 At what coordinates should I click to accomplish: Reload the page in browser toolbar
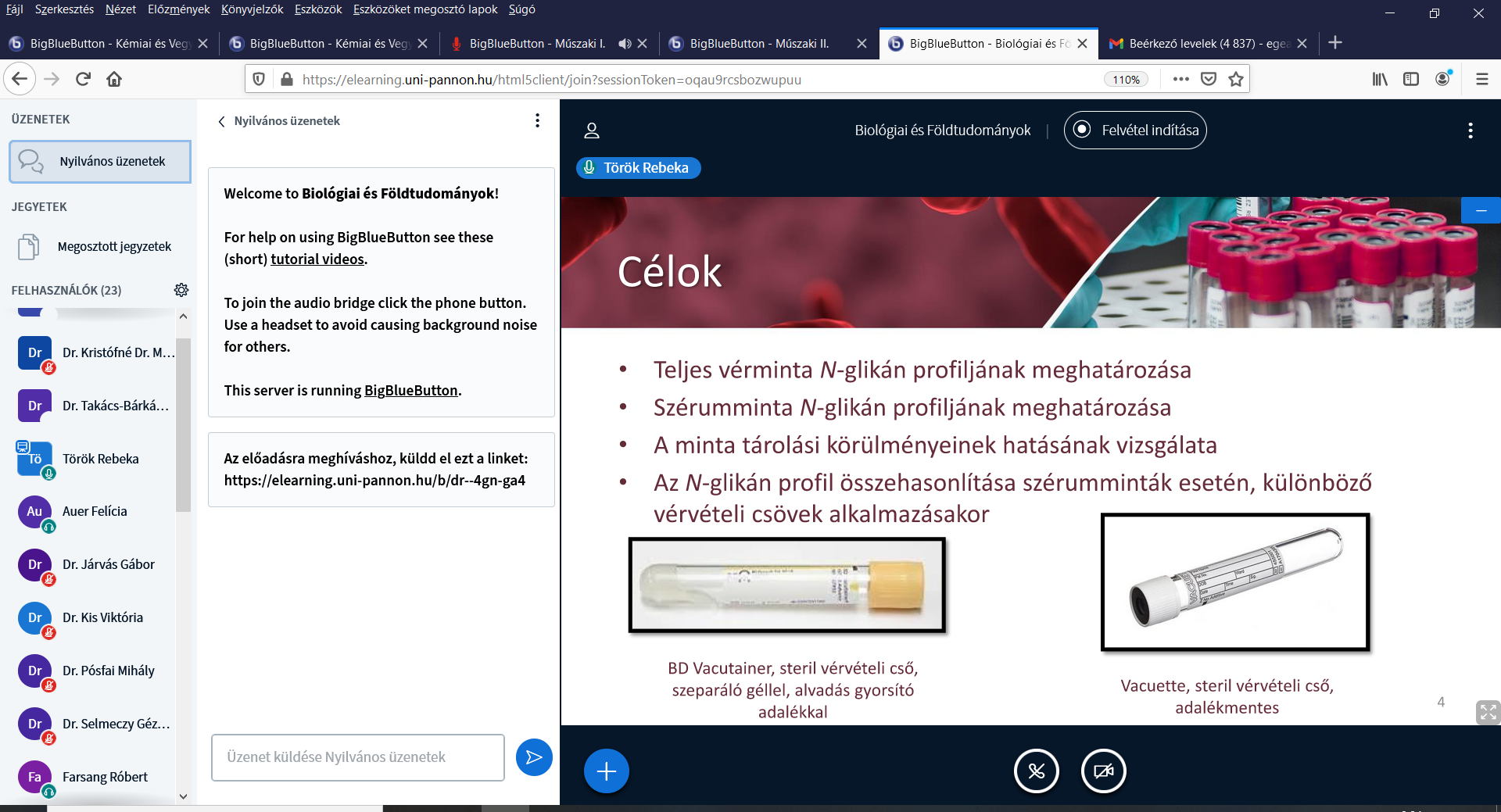coord(84,79)
